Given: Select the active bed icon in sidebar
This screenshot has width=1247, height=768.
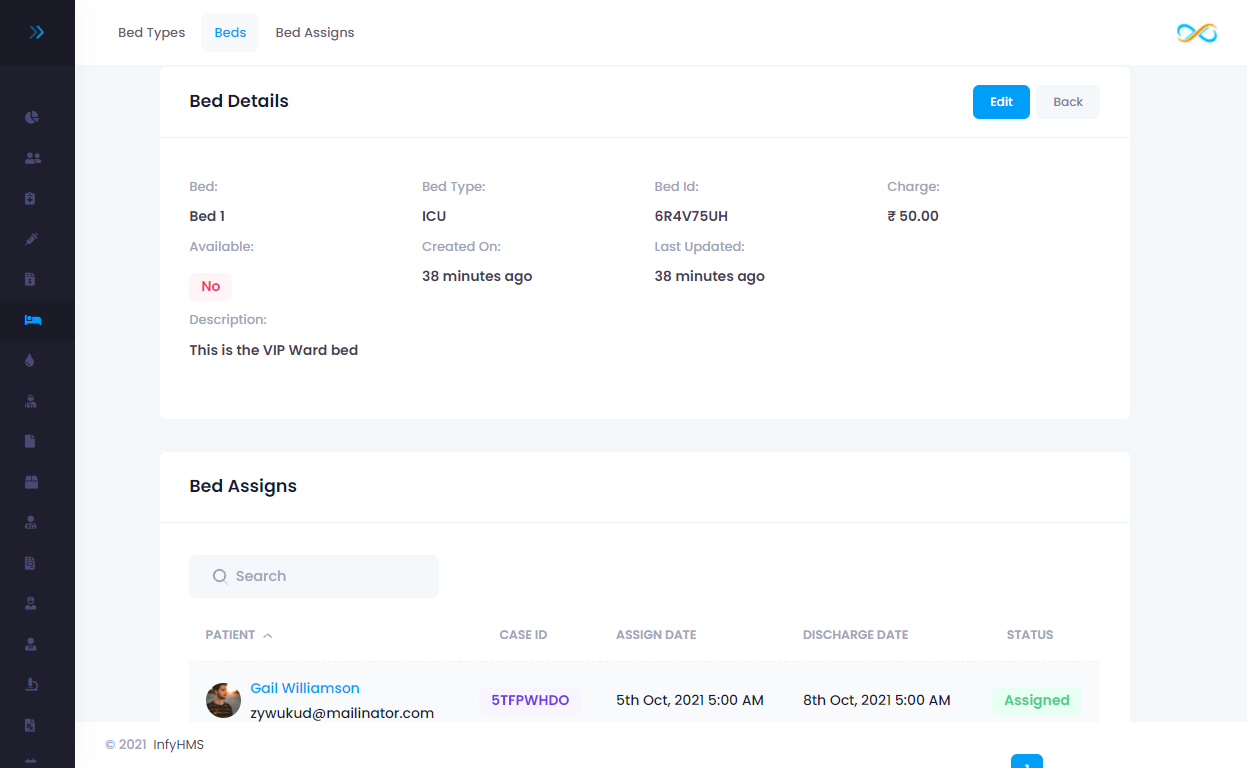Looking at the screenshot, I should coord(32,320).
